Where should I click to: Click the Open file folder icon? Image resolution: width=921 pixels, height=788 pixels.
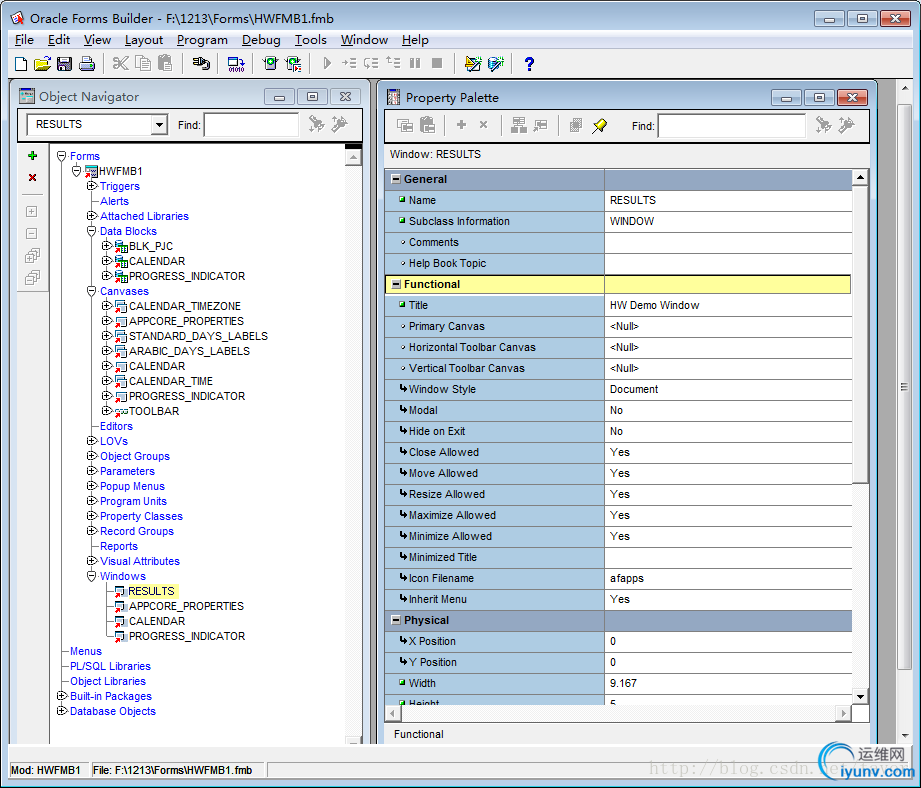(x=42, y=63)
